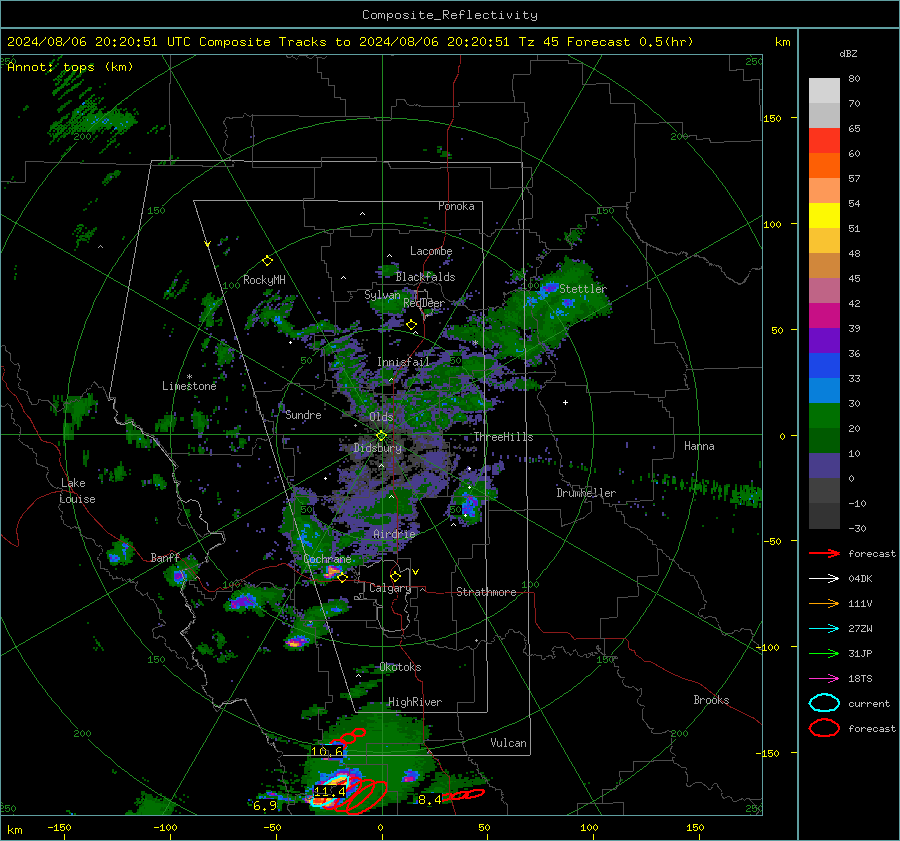The height and width of the screenshot is (841, 900).
Task: Click the 10.6 storm top label
Action: click(327, 751)
